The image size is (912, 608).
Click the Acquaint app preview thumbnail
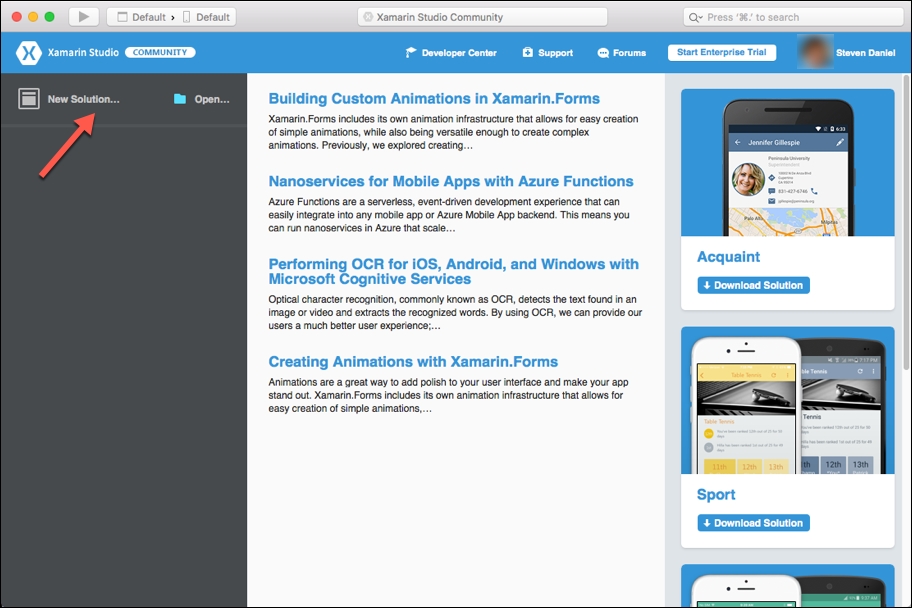pos(787,165)
